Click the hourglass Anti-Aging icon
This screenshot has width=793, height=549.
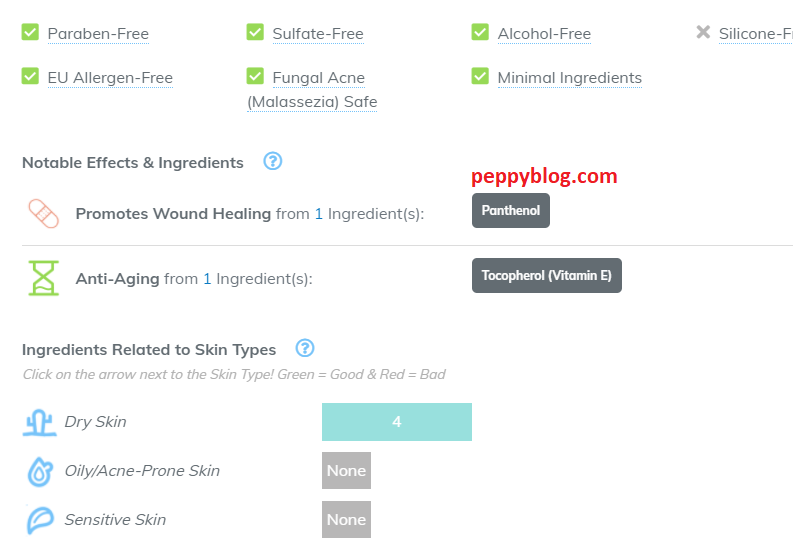43,278
